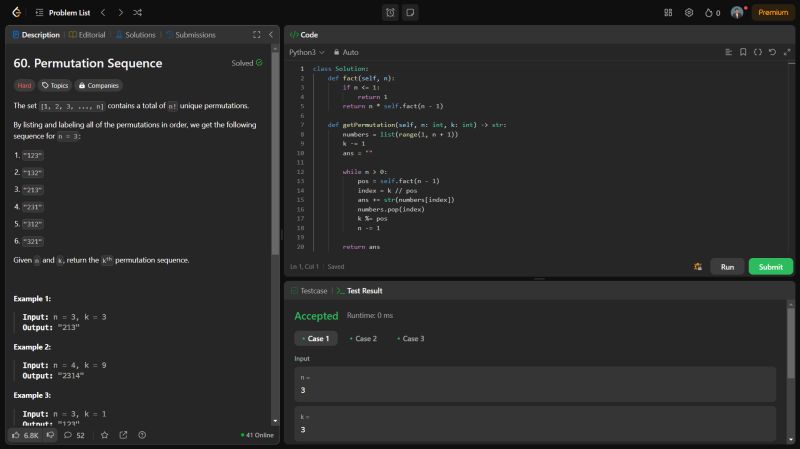The height and width of the screenshot is (449, 800).
Task: Click the Premium button
Action: point(772,13)
